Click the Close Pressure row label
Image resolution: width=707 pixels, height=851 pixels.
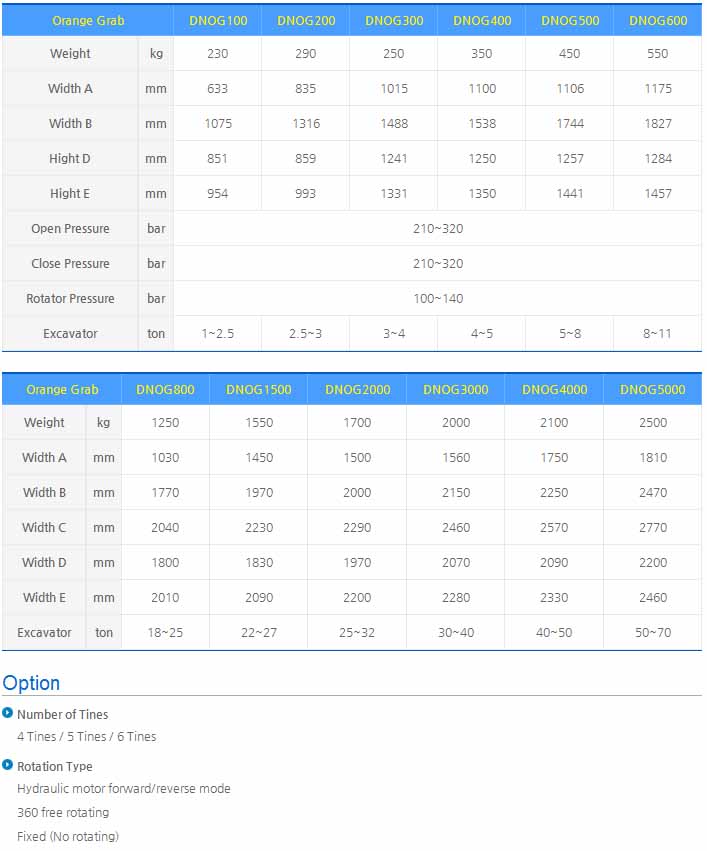tap(70, 263)
